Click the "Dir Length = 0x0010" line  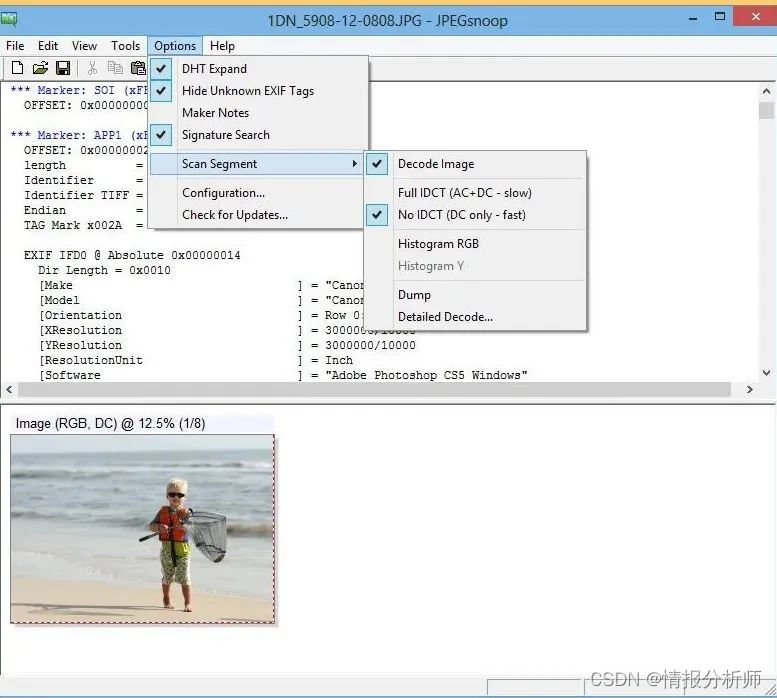104,270
